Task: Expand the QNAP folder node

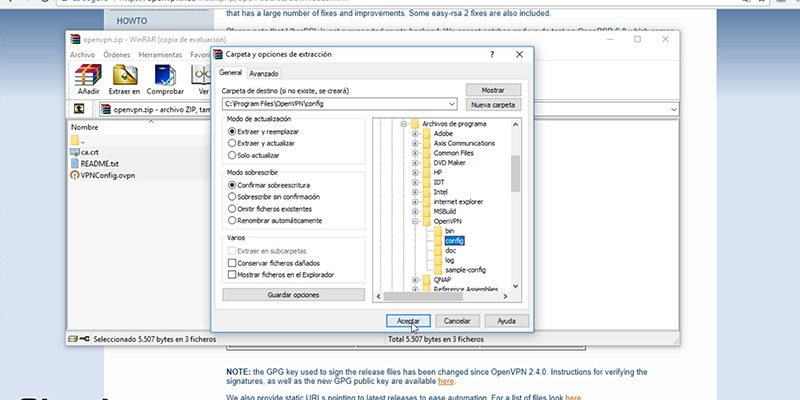Action: pos(415,280)
